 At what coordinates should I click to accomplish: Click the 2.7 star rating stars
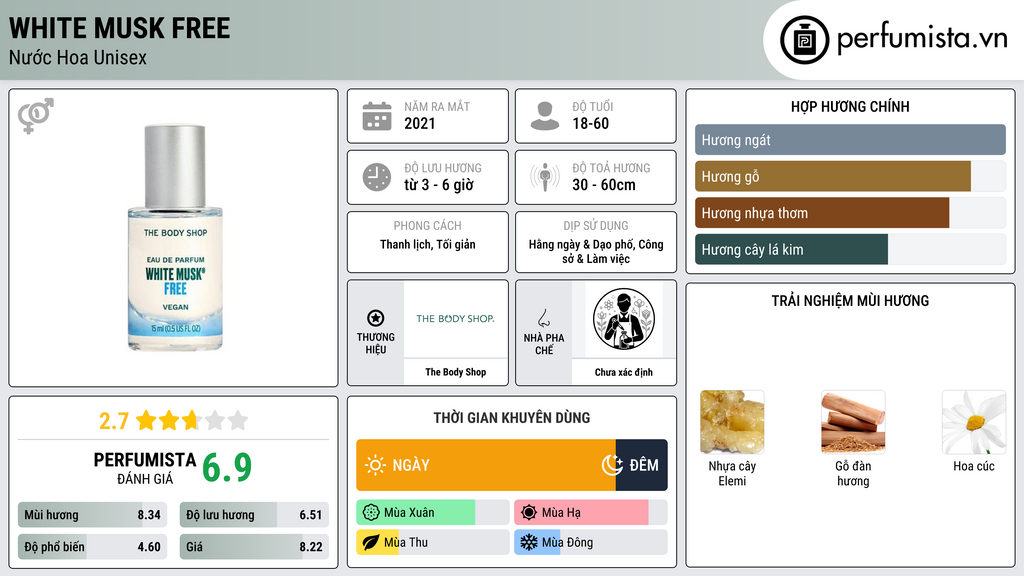point(192,420)
